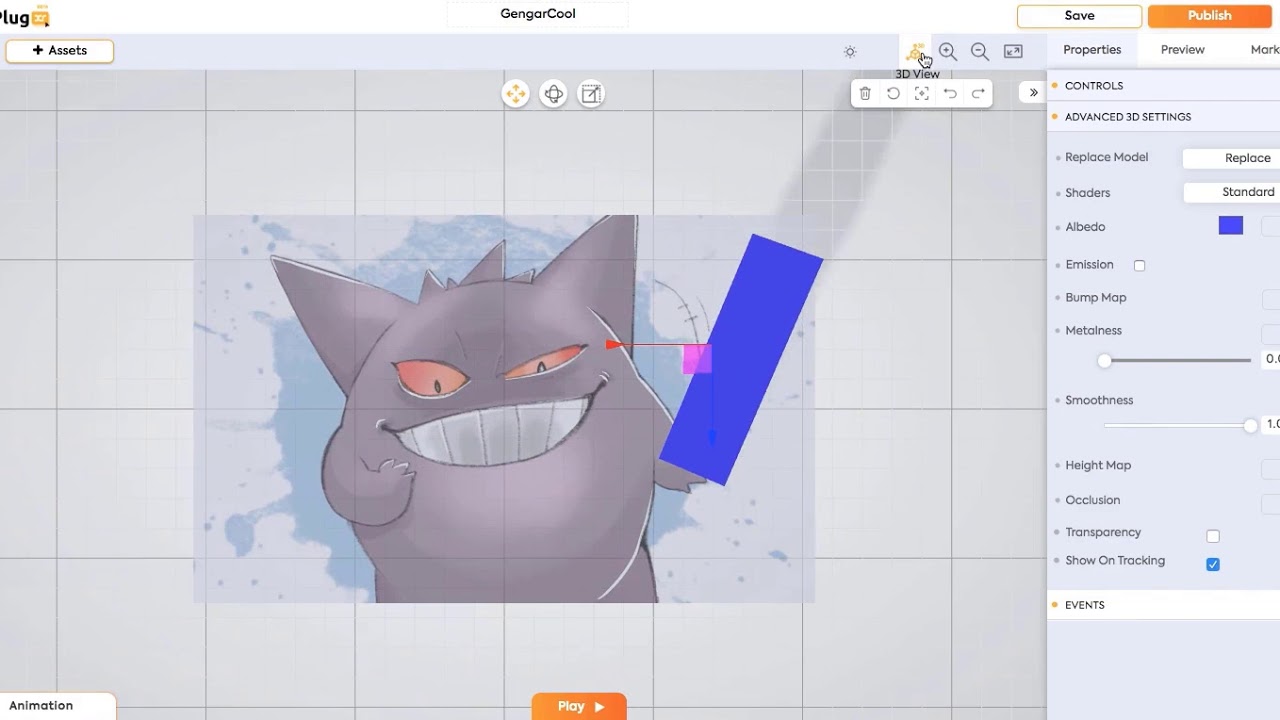Undo the last action
Screen dimensions: 1280x720
(x=950, y=93)
